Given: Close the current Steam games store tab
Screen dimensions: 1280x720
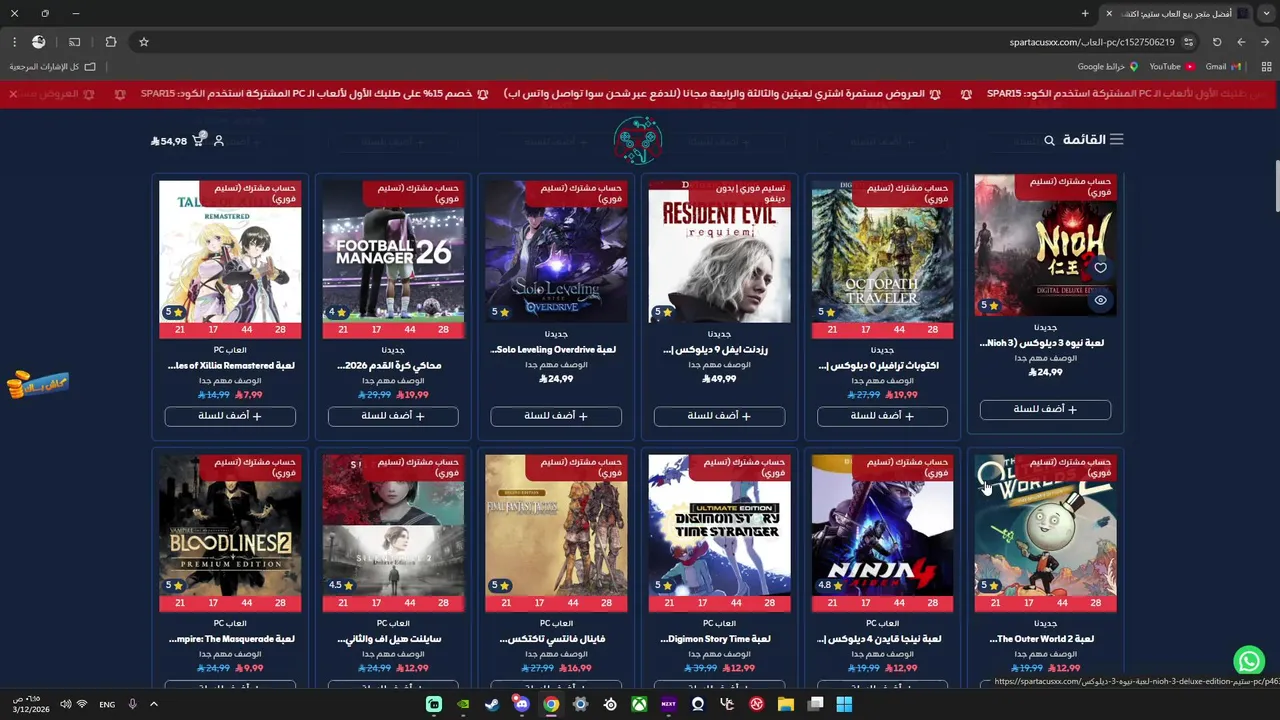Looking at the screenshot, I should click(1108, 14).
